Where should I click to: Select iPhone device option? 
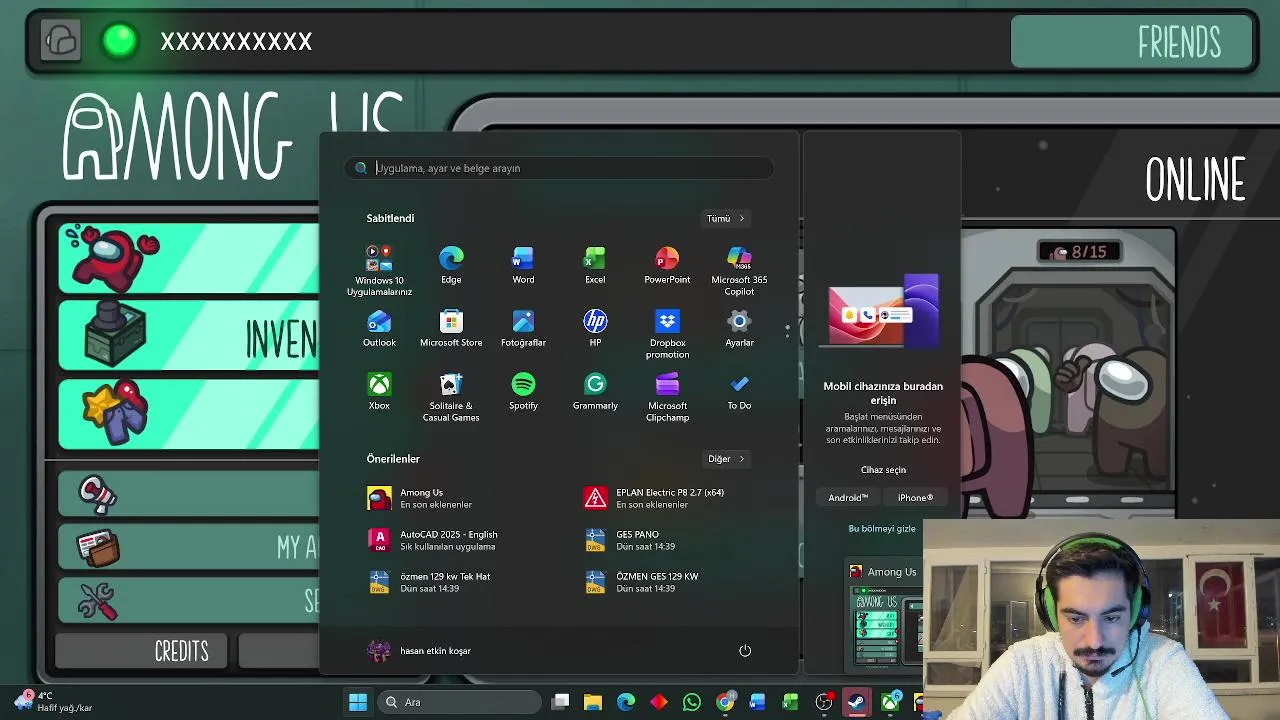pos(915,498)
